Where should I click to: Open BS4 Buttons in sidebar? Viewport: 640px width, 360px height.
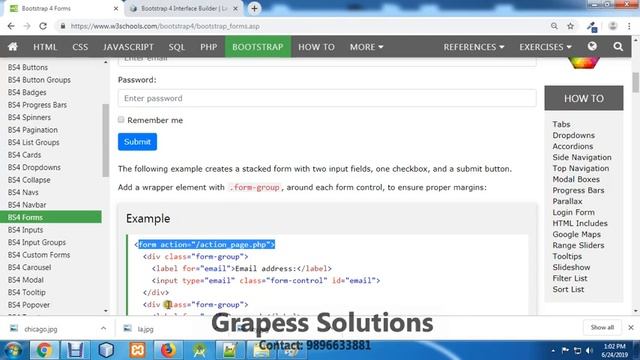pos(28,67)
